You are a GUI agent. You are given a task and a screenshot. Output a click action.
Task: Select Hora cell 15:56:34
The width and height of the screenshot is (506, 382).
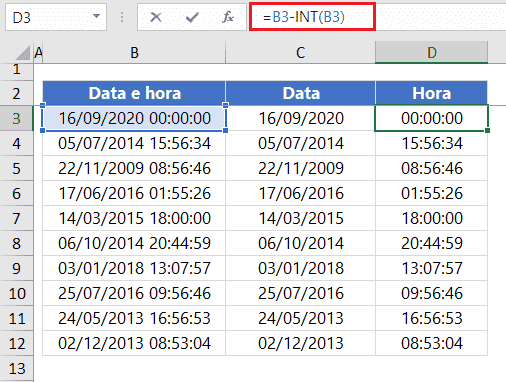[431, 143]
